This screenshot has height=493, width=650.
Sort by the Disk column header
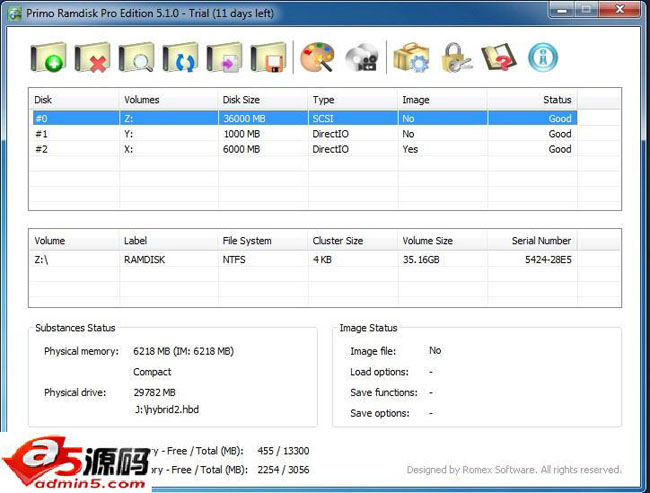(75, 100)
